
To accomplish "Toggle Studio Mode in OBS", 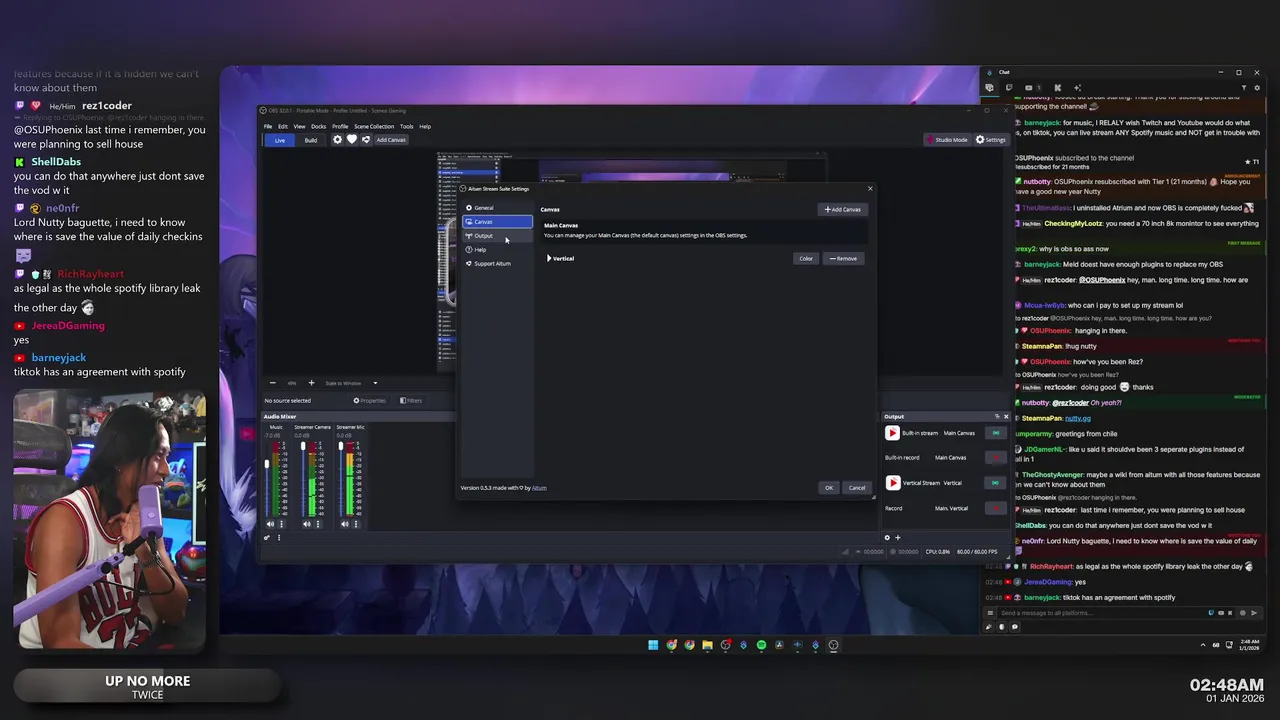I will [x=947, y=140].
